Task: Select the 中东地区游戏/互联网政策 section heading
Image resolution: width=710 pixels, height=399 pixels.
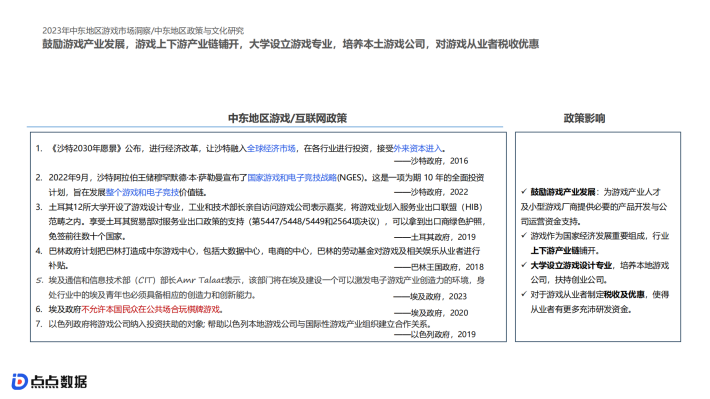Action: (x=288, y=118)
